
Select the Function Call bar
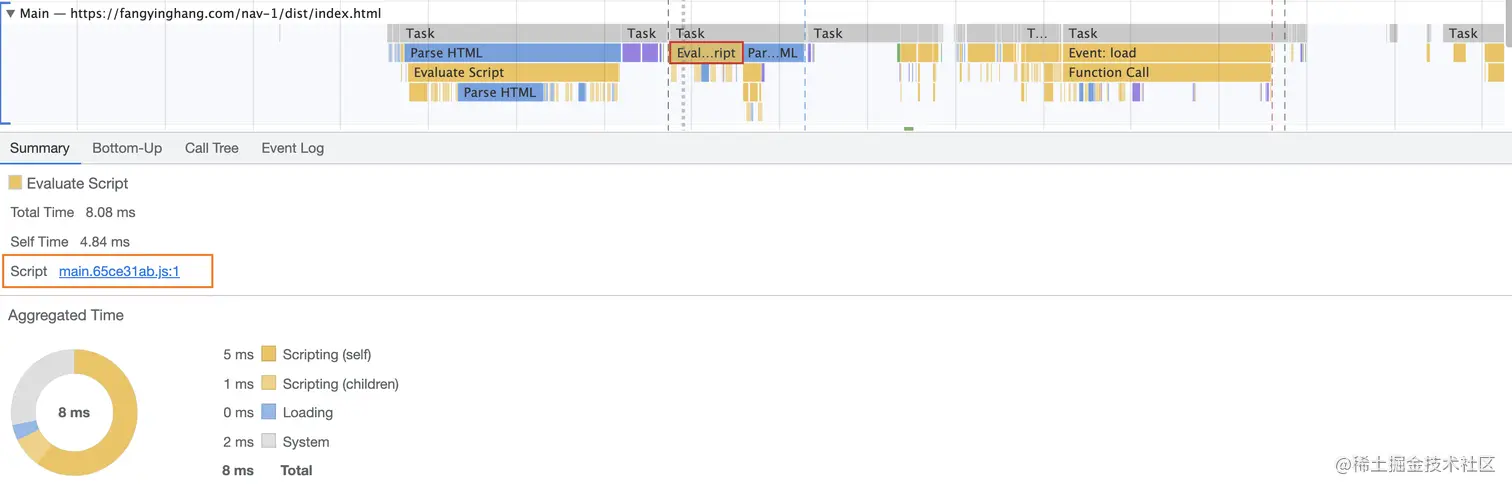click(x=1167, y=72)
